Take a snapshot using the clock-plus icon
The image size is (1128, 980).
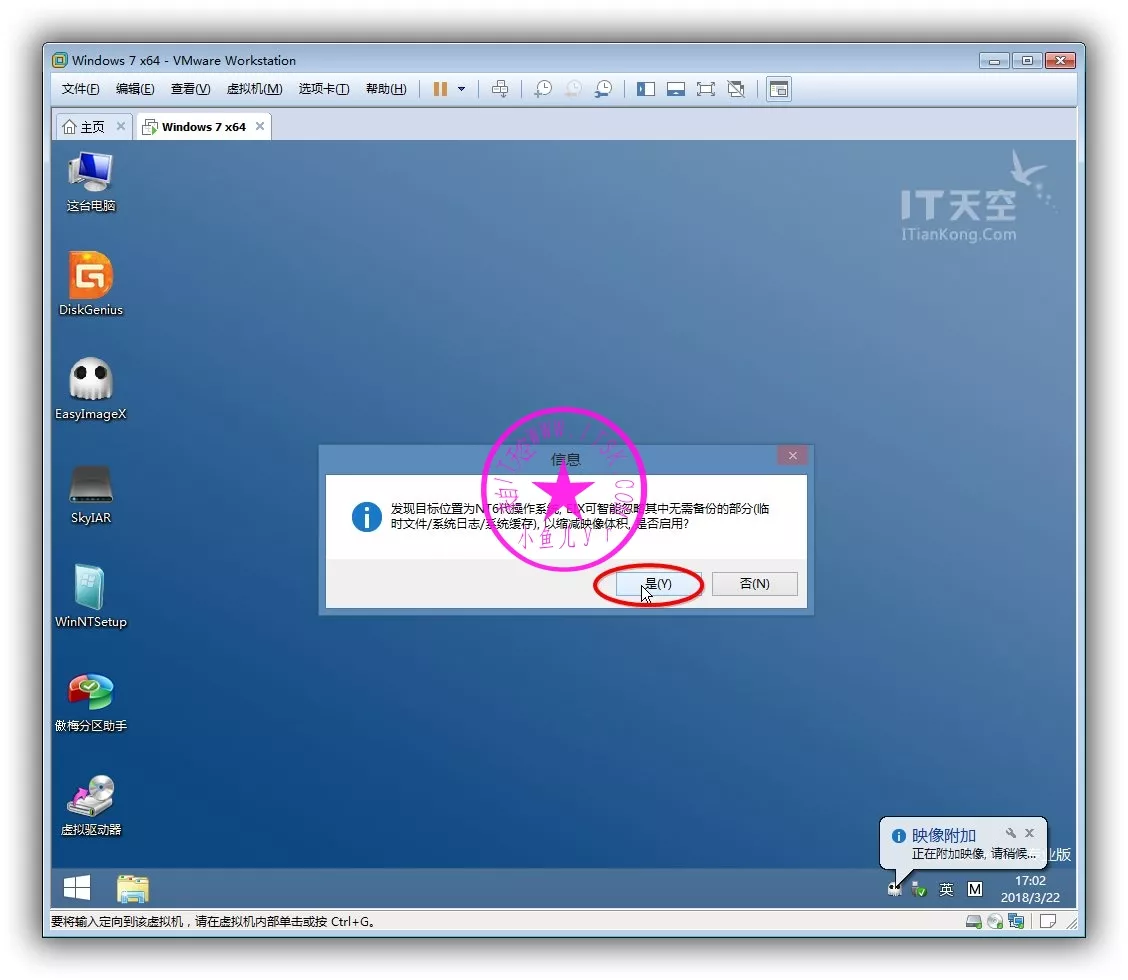click(x=542, y=89)
